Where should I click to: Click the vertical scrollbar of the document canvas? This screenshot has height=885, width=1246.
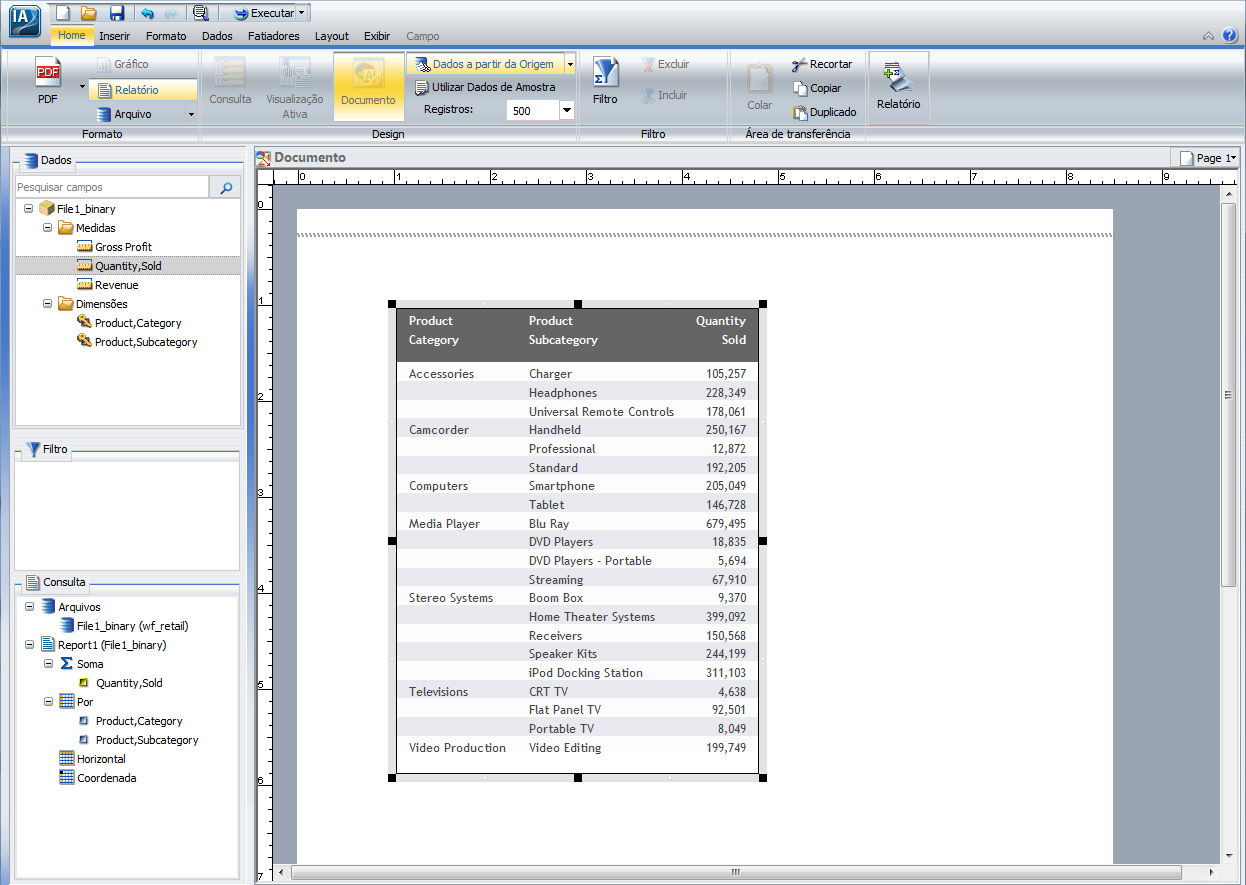1229,395
